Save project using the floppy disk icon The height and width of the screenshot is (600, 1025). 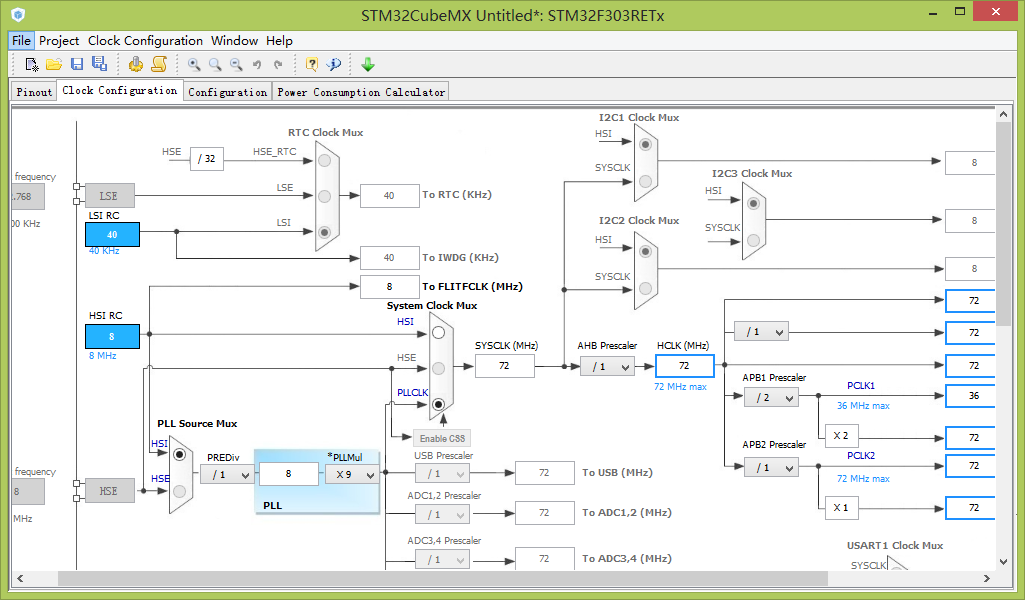77,64
